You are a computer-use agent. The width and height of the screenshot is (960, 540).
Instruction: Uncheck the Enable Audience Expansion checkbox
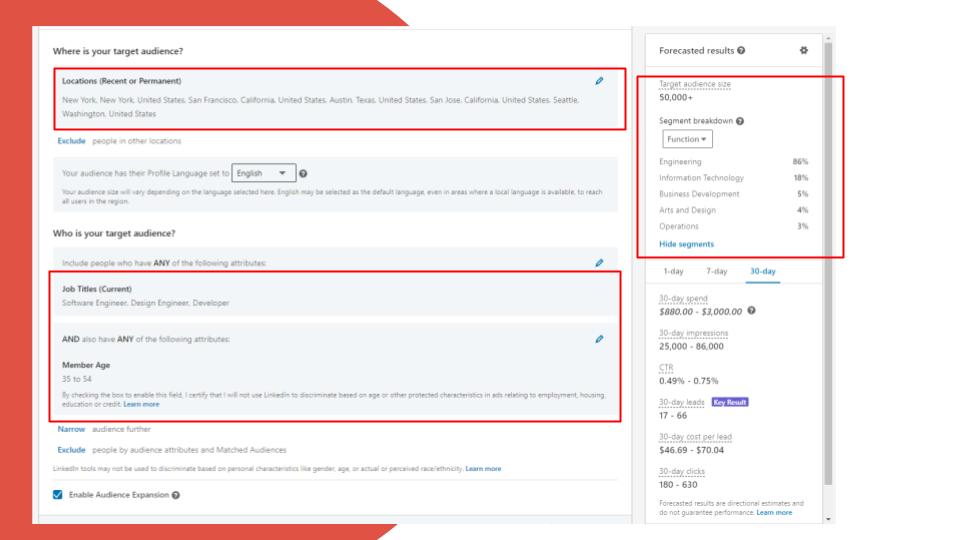click(57, 495)
